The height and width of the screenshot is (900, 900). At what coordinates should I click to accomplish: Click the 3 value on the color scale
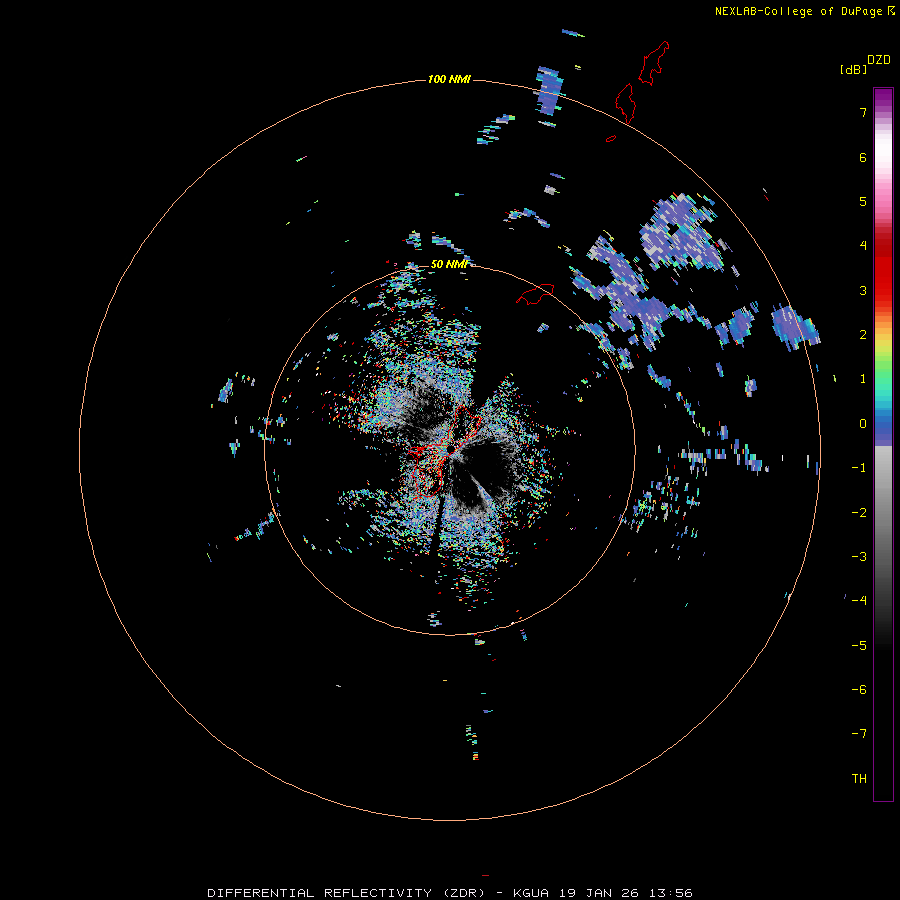(863, 290)
